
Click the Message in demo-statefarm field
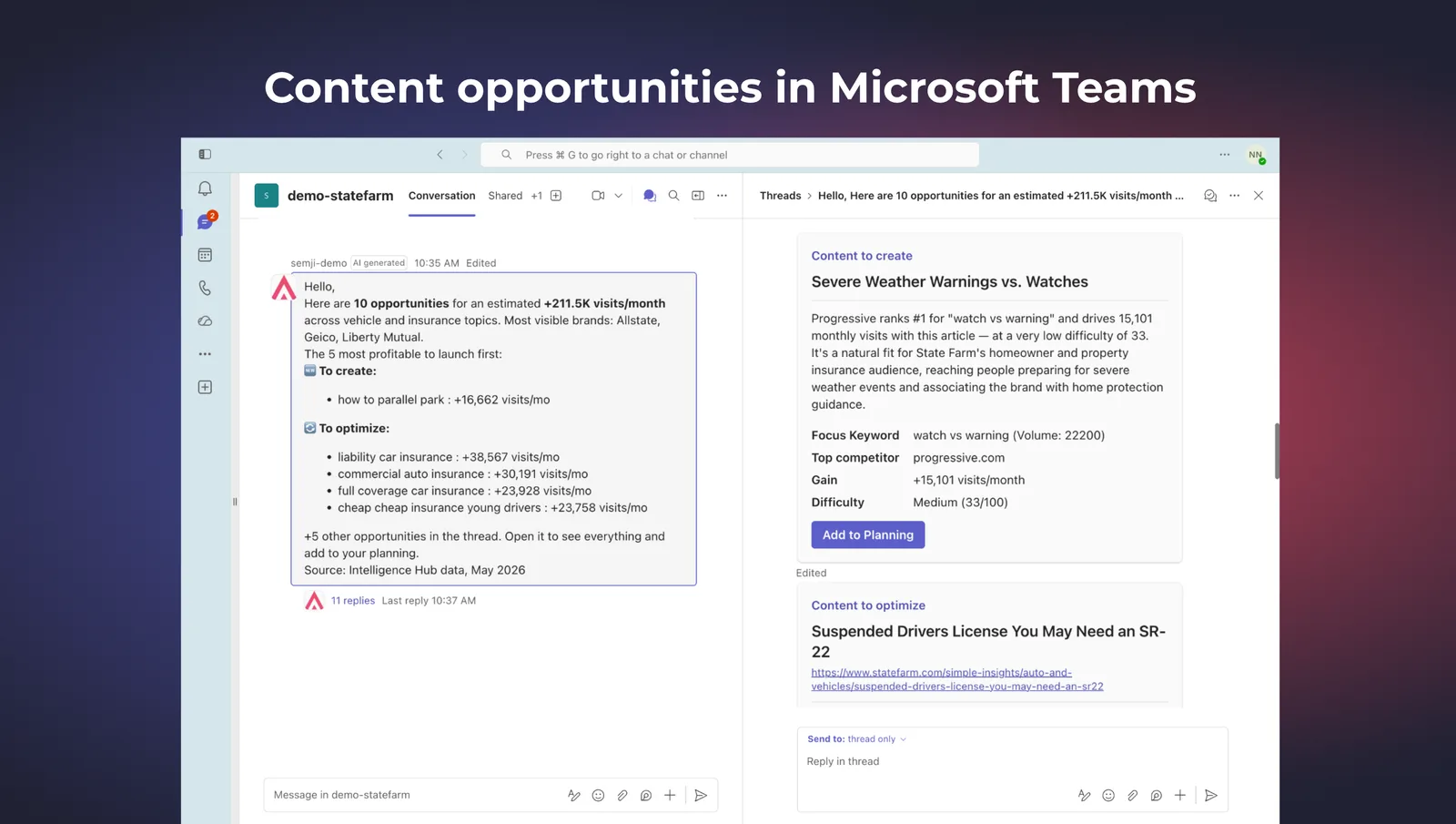tap(414, 795)
